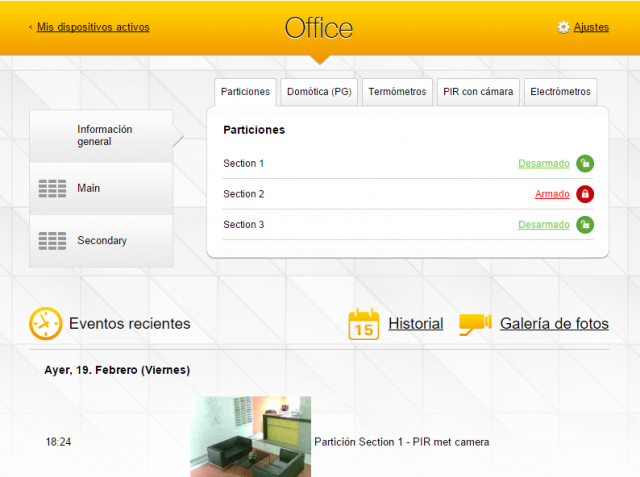Viewport: 640px width, 477px height.
Task: Open the Particiones tab
Action: (245, 92)
